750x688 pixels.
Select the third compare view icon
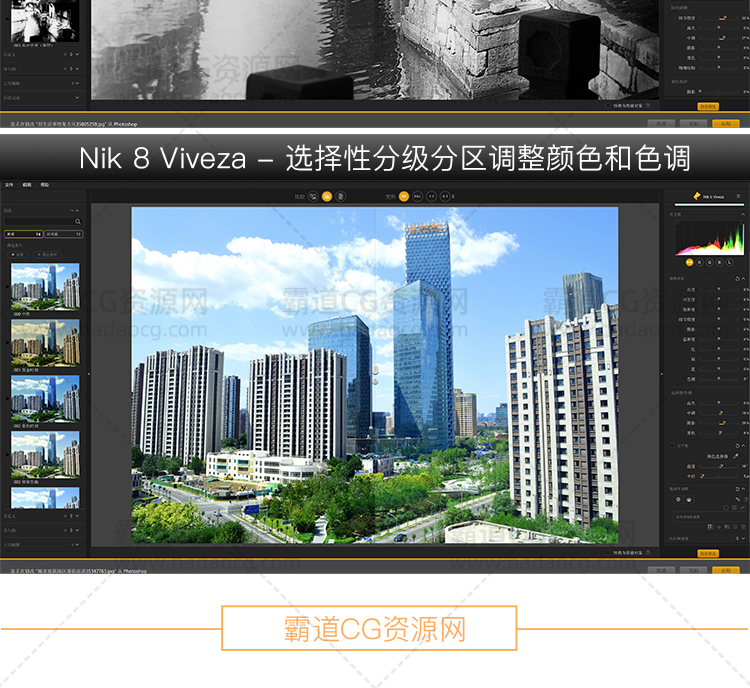click(341, 196)
